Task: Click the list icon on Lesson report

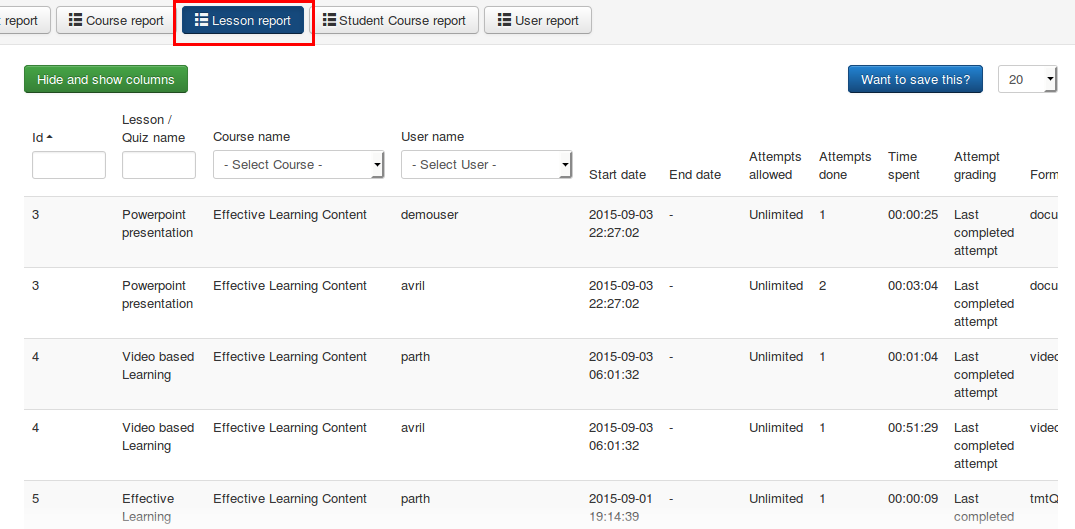Action: coord(201,21)
